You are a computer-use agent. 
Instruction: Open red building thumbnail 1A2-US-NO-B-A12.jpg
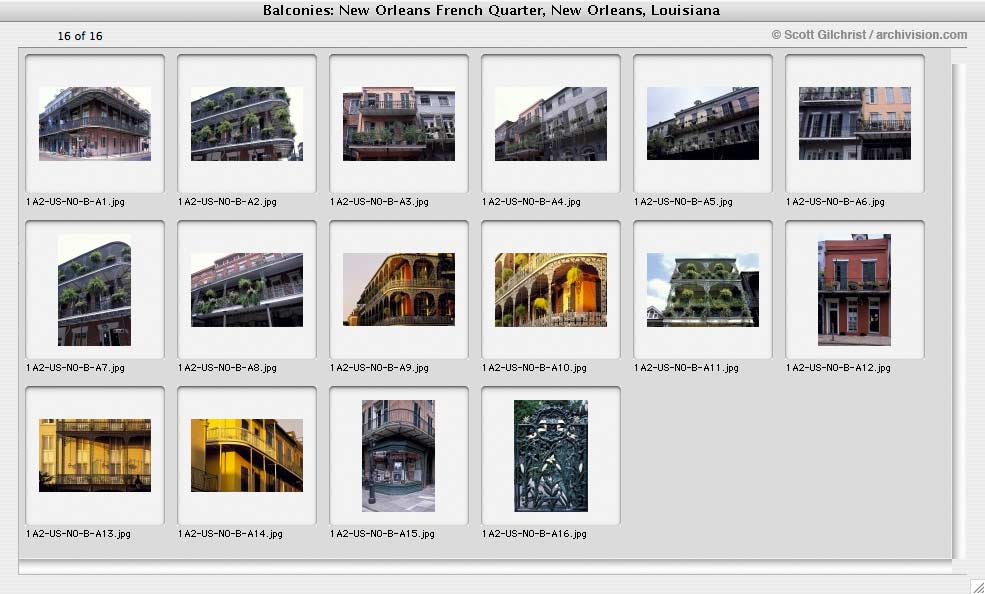point(854,290)
